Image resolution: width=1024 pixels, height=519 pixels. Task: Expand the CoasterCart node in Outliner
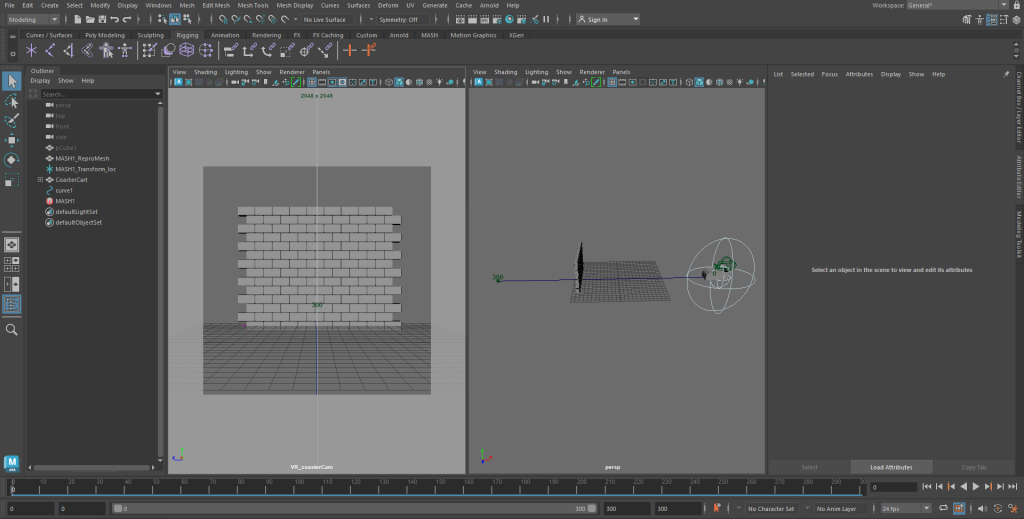coord(40,180)
